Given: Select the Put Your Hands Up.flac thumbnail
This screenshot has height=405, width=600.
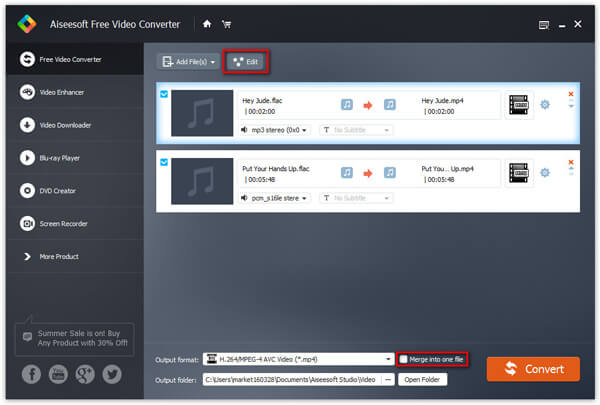Looking at the screenshot, I should click(202, 181).
